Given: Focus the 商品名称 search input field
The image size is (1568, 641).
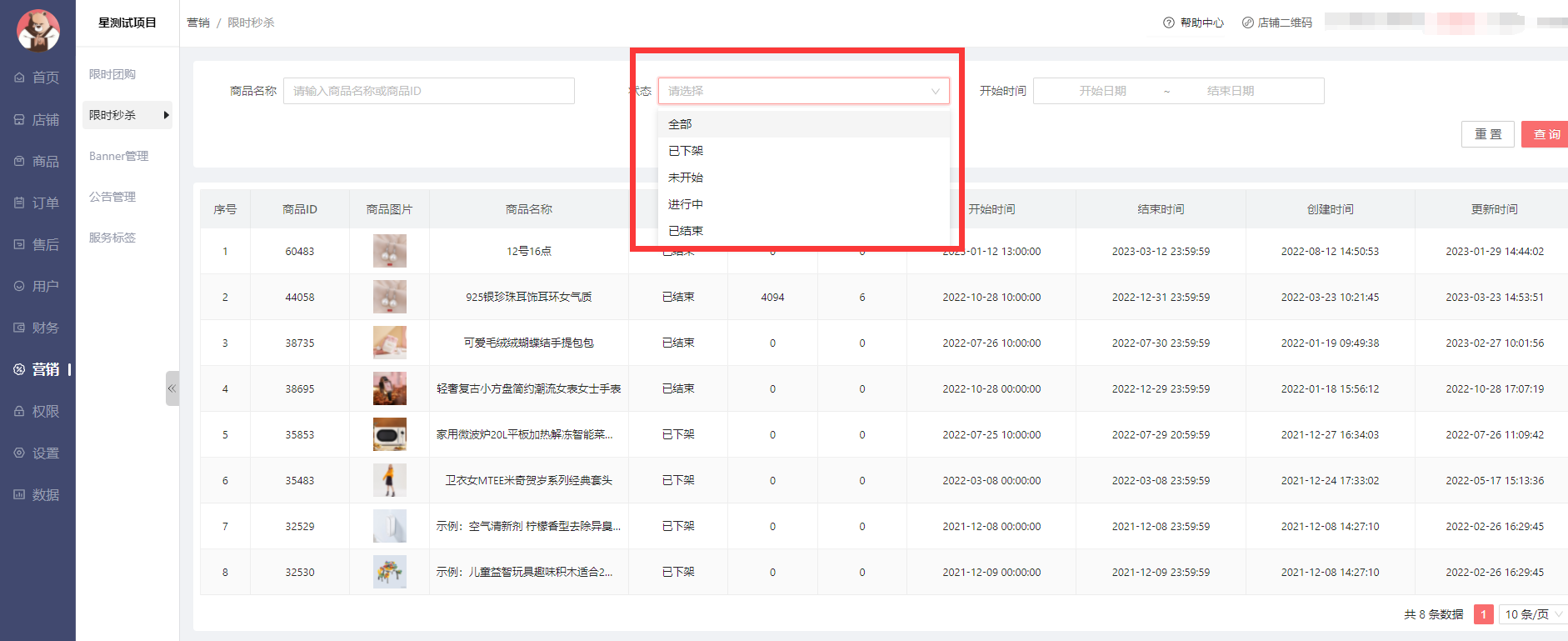Looking at the screenshot, I should click(428, 91).
